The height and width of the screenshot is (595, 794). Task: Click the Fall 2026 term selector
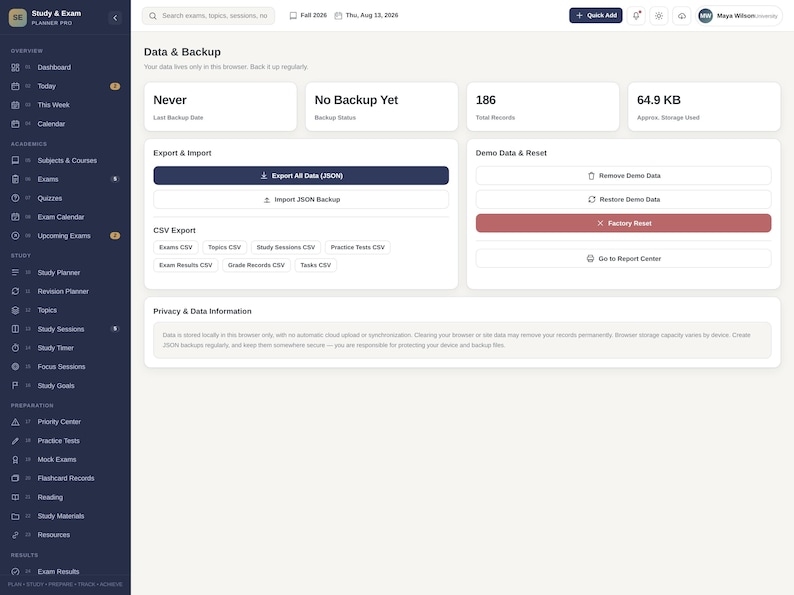308,16
